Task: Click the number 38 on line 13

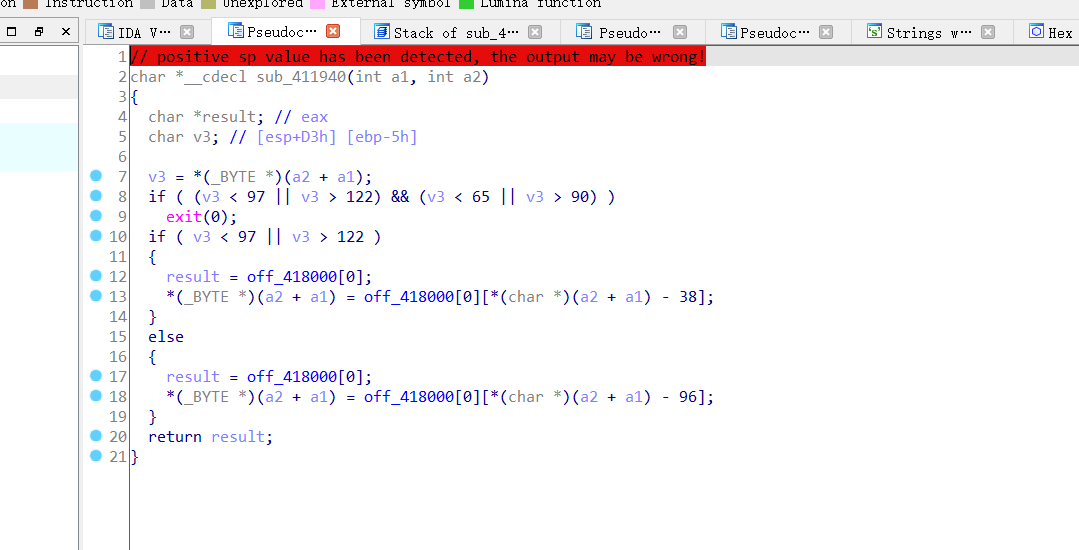Action: coord(688,296)
